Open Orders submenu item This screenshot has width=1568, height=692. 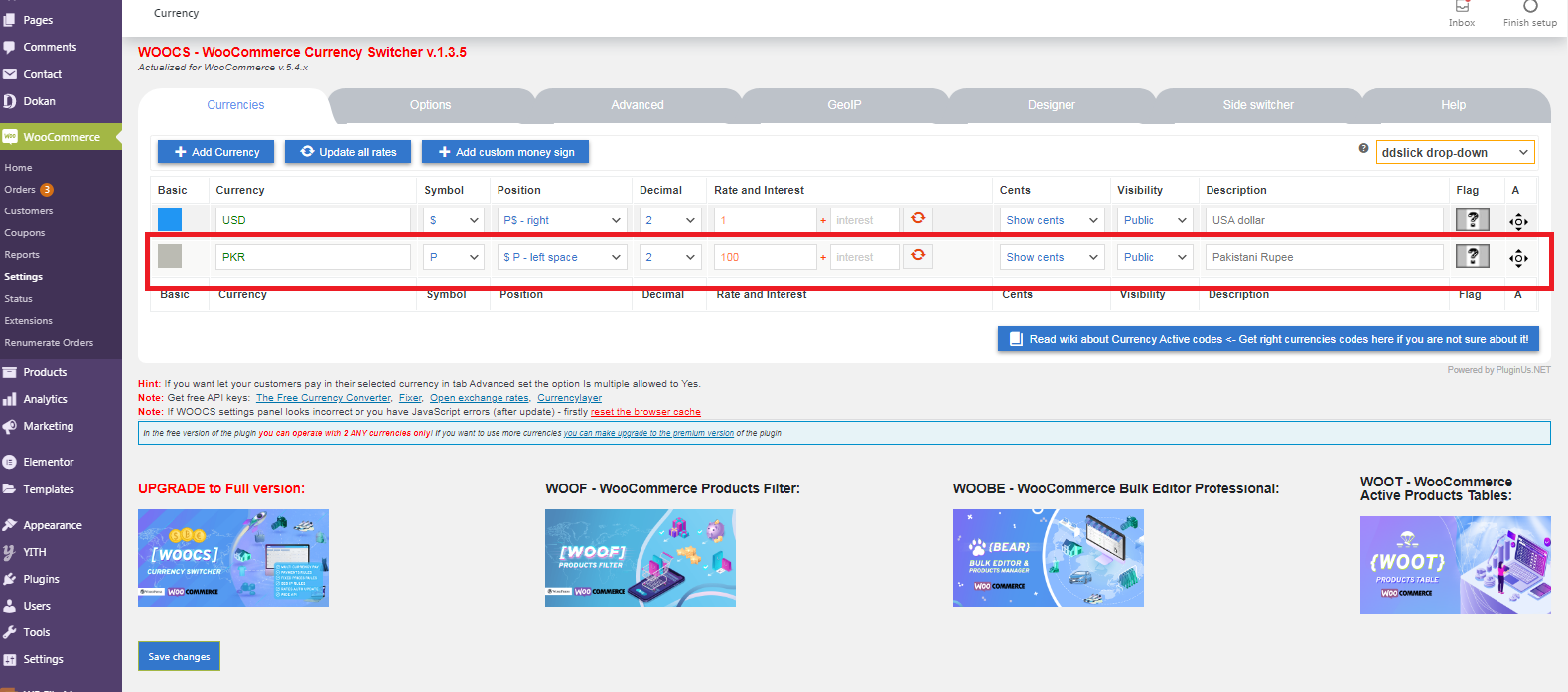click(20, 190)
